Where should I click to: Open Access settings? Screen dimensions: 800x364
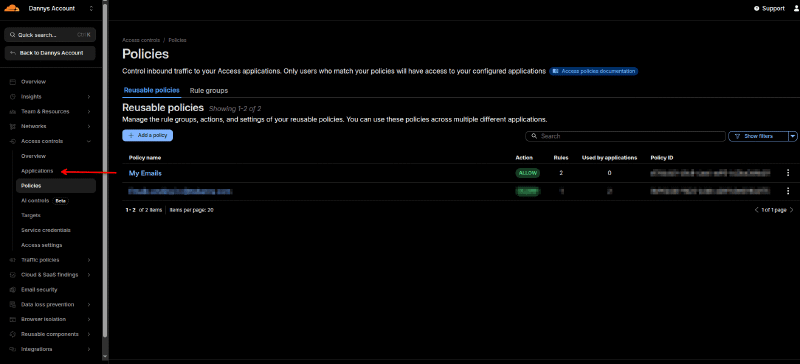tap(41, 245)
